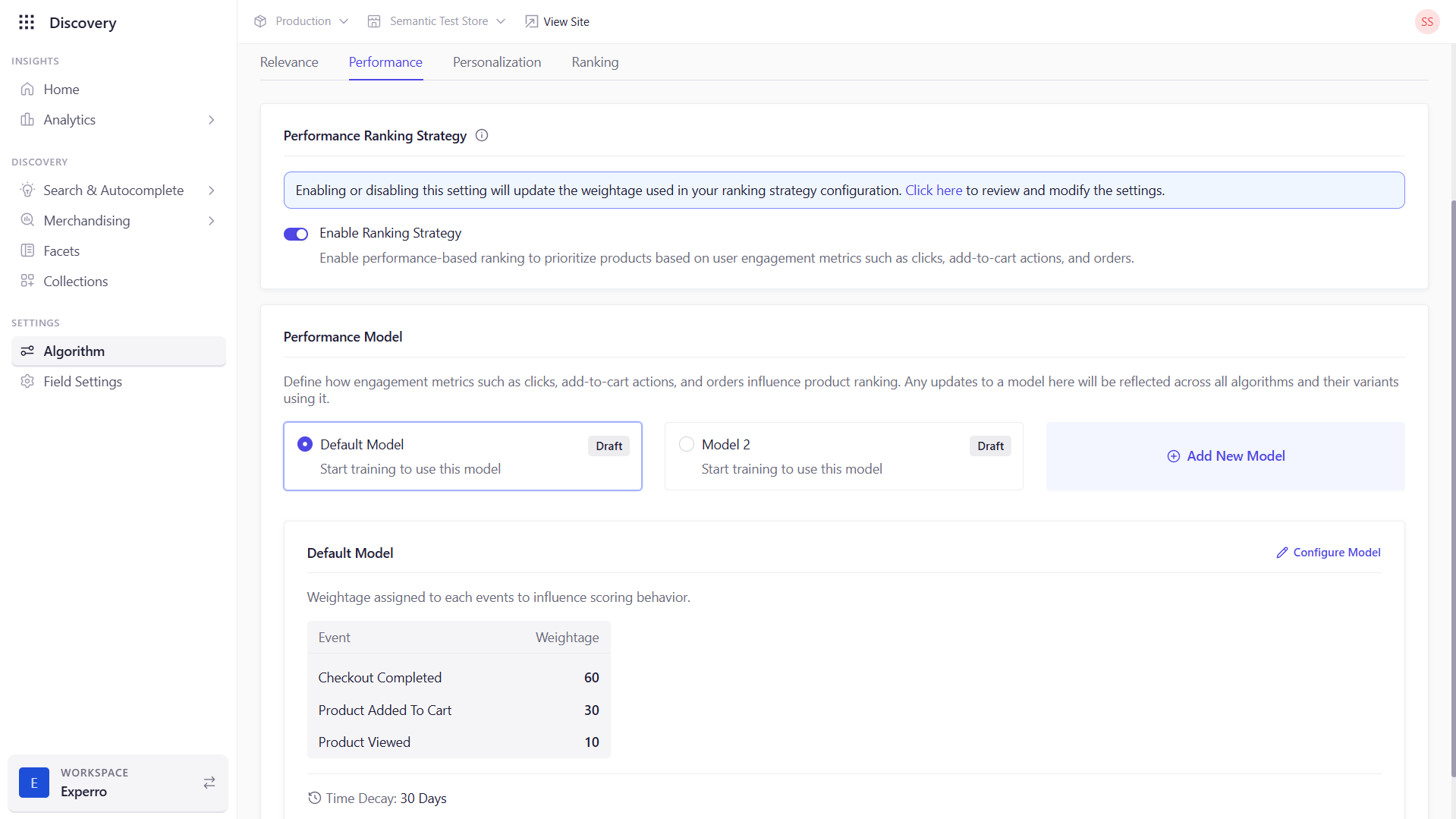Screen dimensions: 1456x819
Task: Open the SS user avatar
Action: (x=1426, y=22)
